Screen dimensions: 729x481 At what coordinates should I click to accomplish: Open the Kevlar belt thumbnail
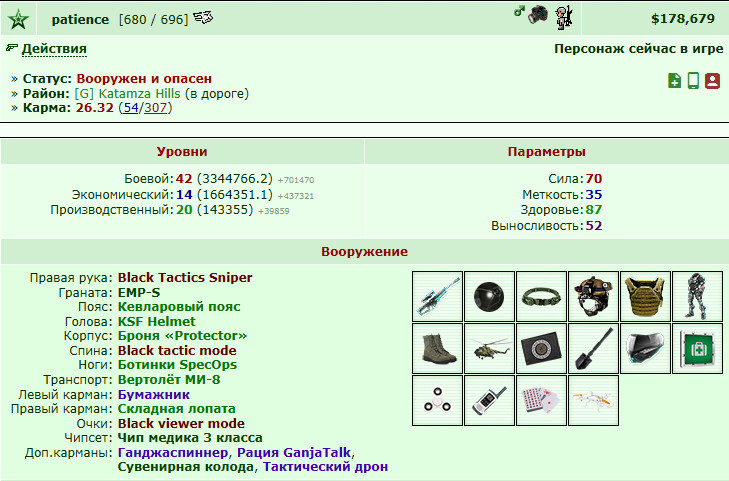[541, 297]
